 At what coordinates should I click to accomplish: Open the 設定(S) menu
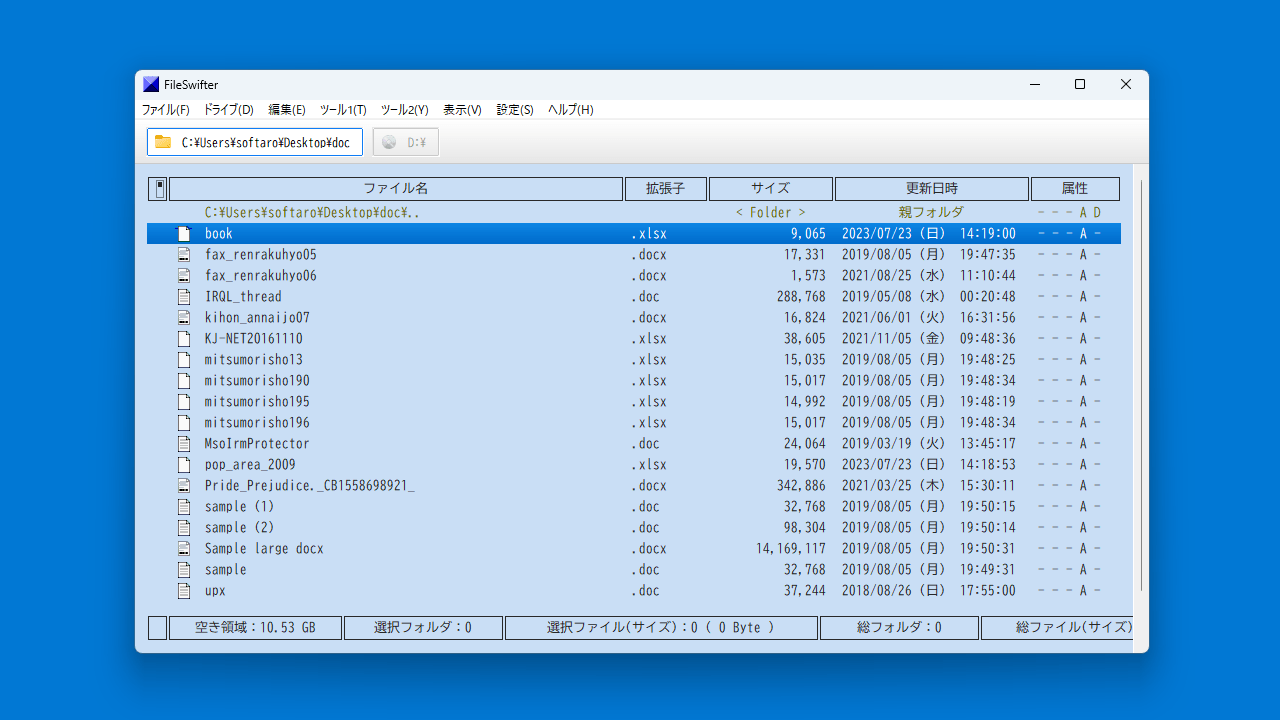[x=515, y=110]
